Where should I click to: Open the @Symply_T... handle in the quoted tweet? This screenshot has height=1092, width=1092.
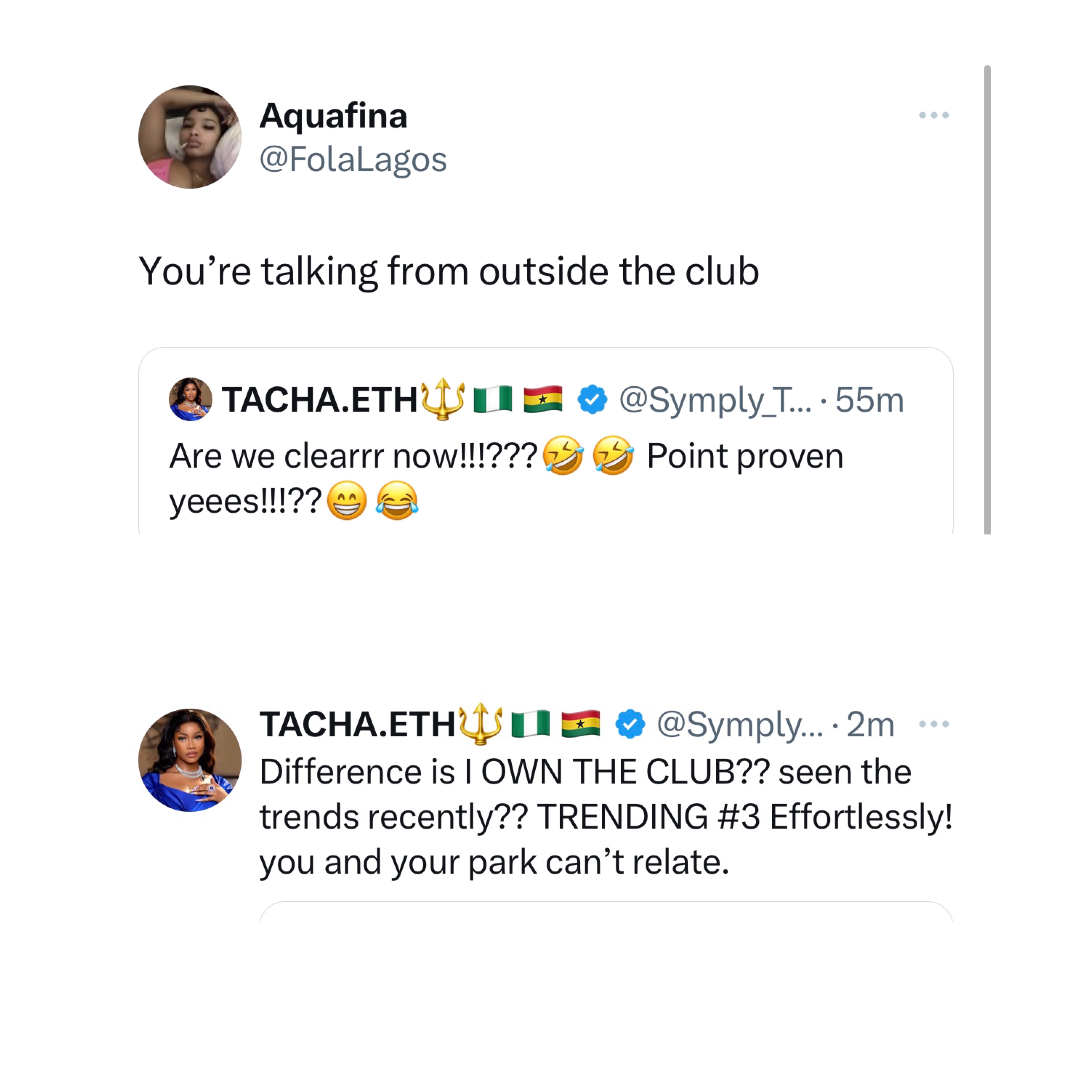pyautogui.click(x=715, y=400)
